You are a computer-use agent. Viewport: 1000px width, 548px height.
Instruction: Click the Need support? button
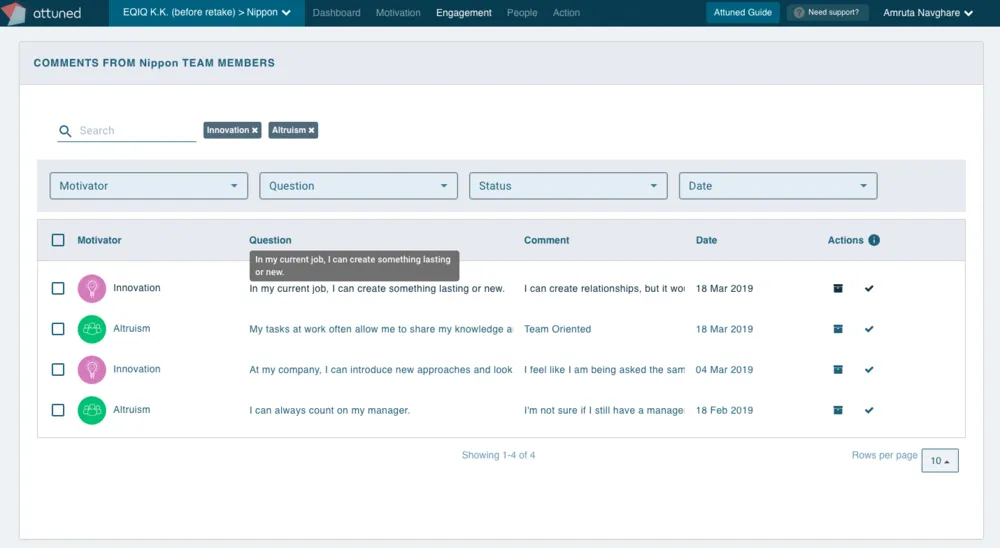(x=826, y=13)
